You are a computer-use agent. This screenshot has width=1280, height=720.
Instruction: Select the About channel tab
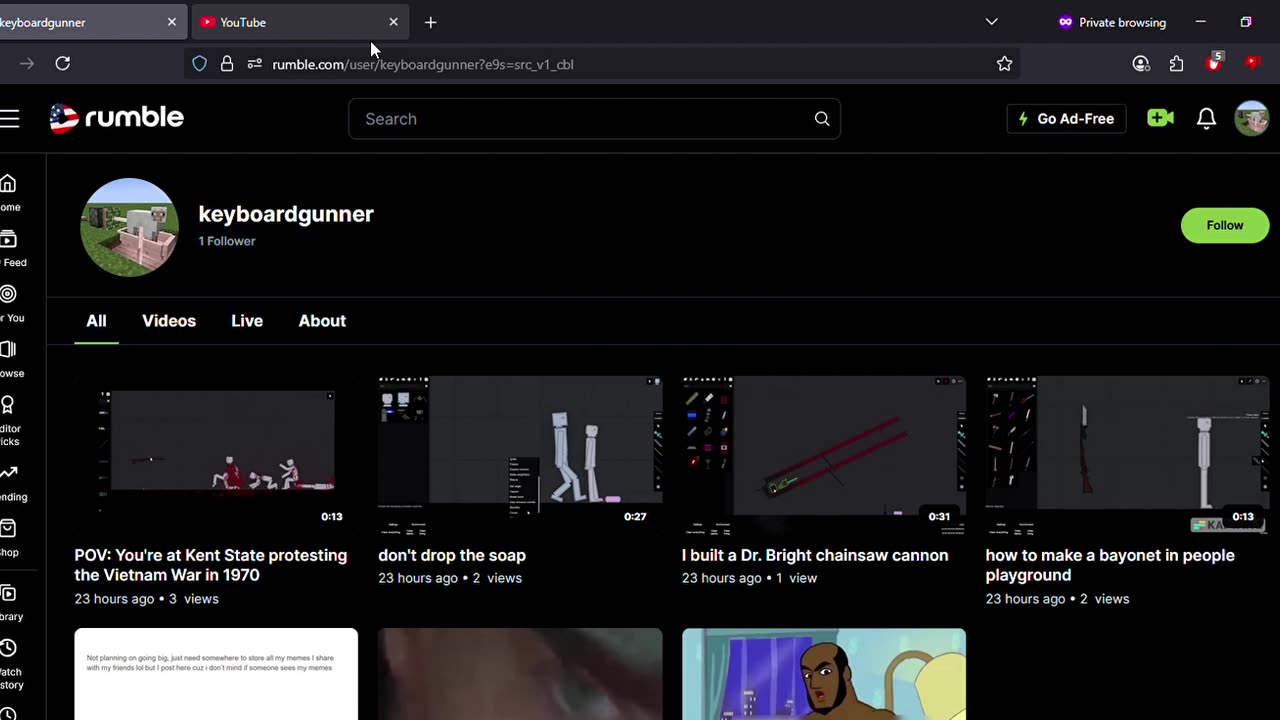322,321
